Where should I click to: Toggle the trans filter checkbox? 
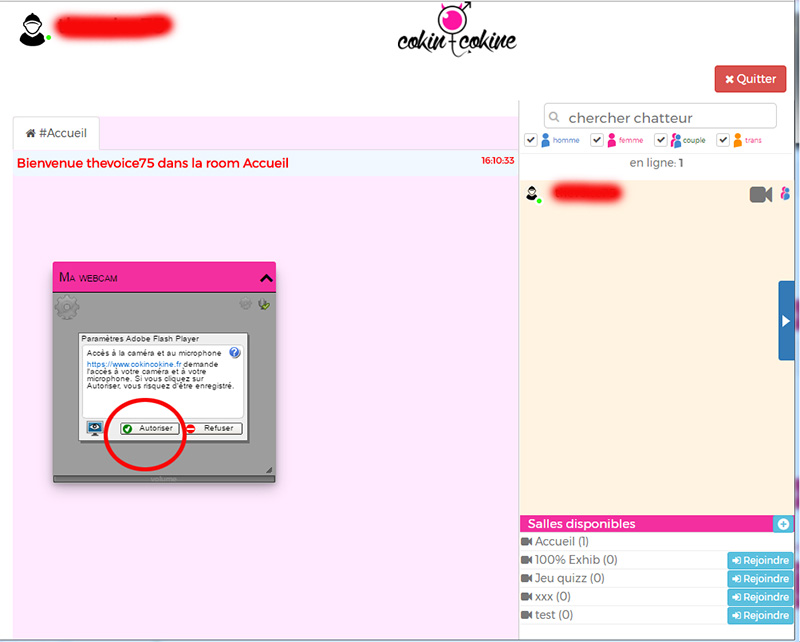[x=723, y=140]
